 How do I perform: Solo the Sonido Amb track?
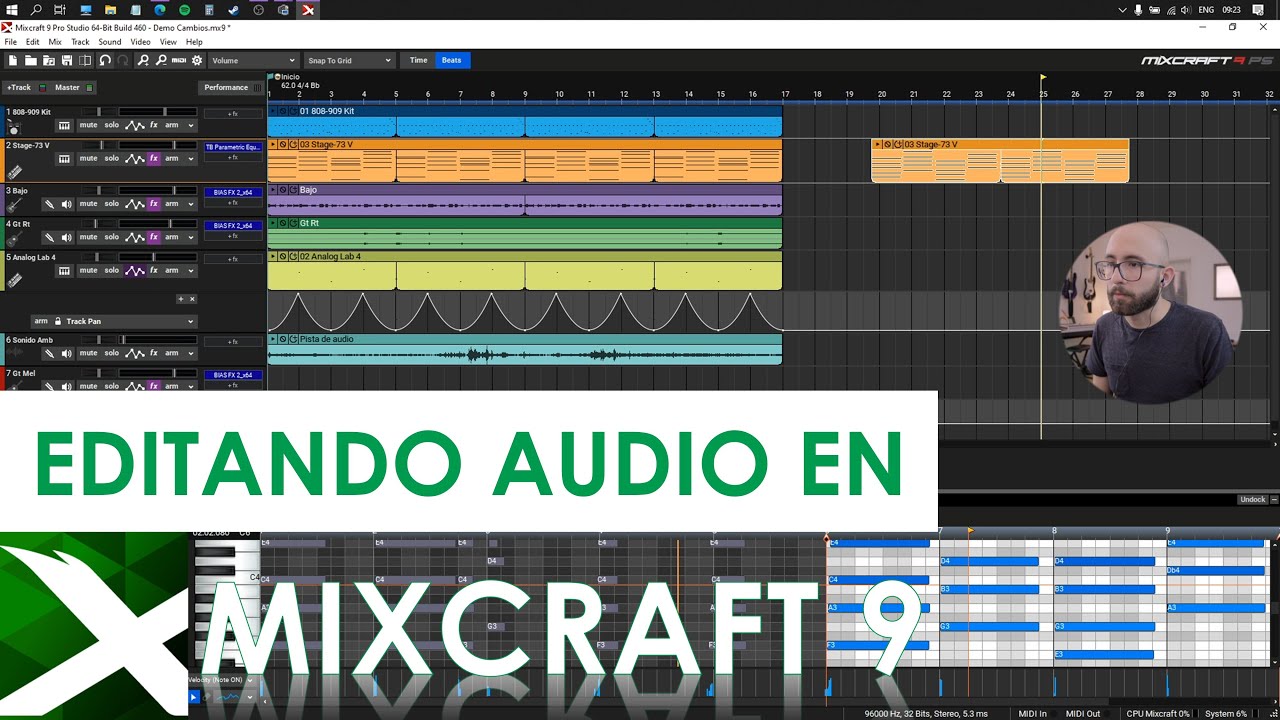click(112, 353)
